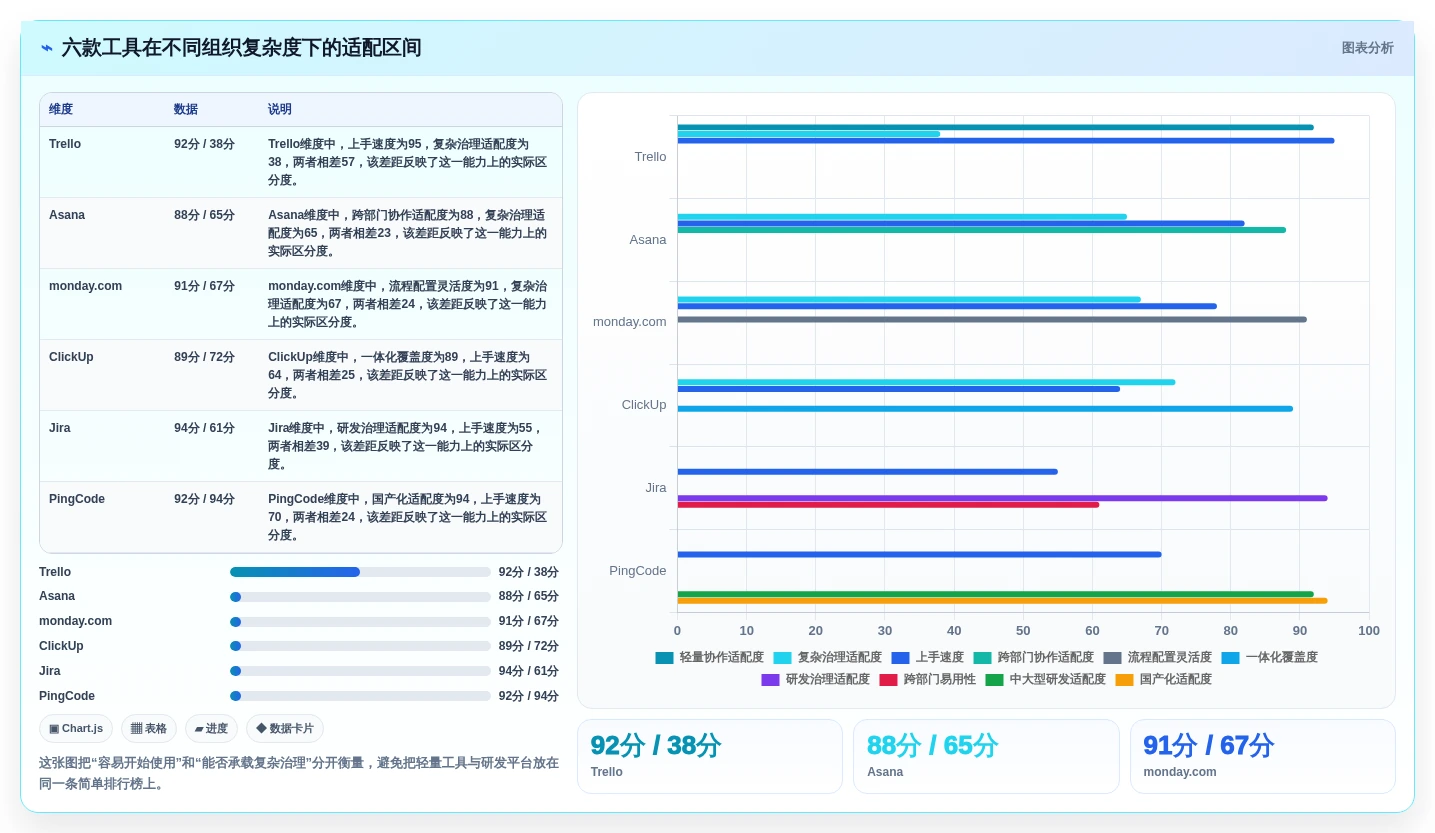
Task: Click the Trello progress bar
Action: (360, 572)
